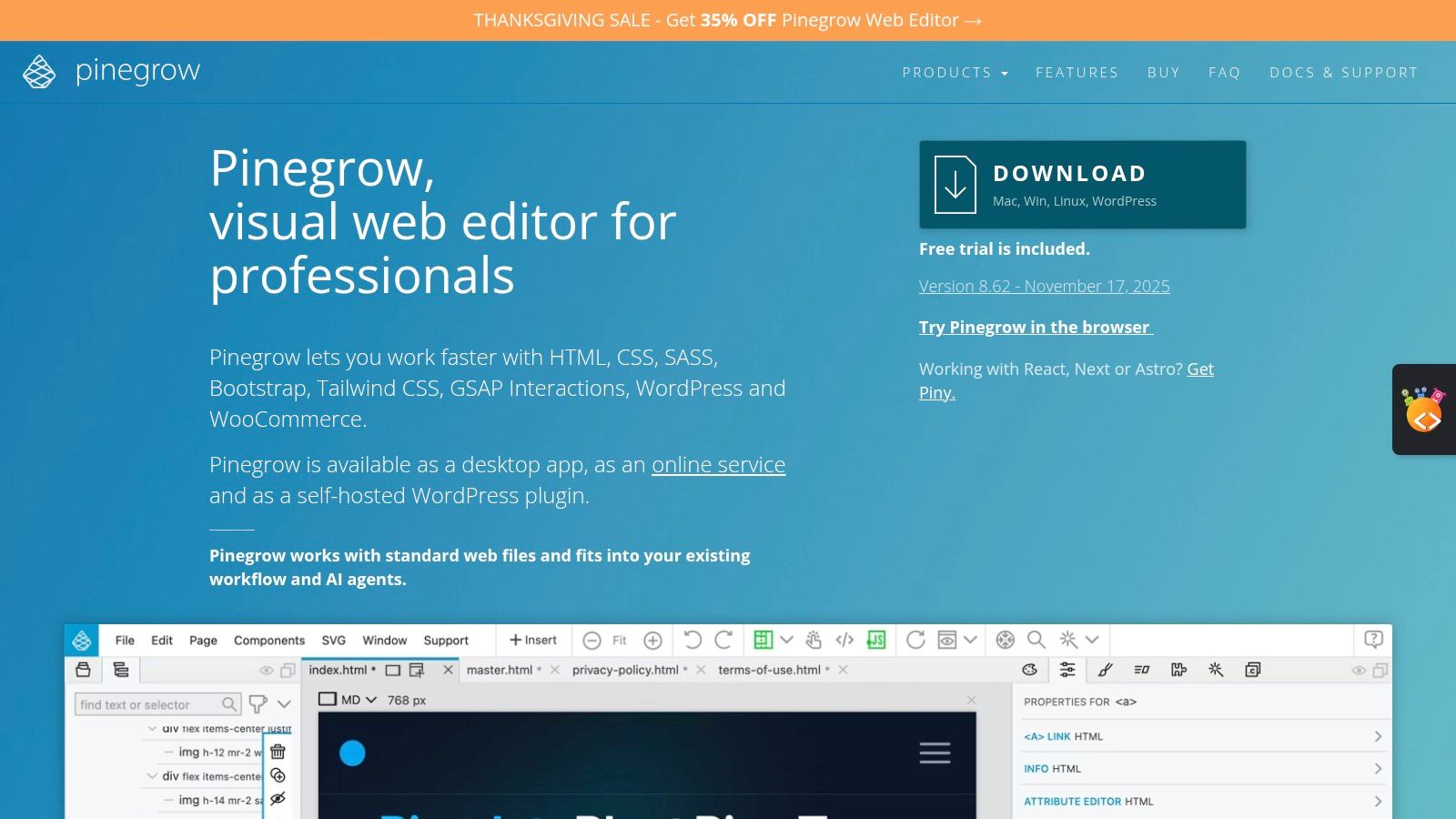Image resolution: width=1456 pixels, height=819 pixels.
Task: Open the 'Try Pinegrow in the browser' link
Action: 1036,327
